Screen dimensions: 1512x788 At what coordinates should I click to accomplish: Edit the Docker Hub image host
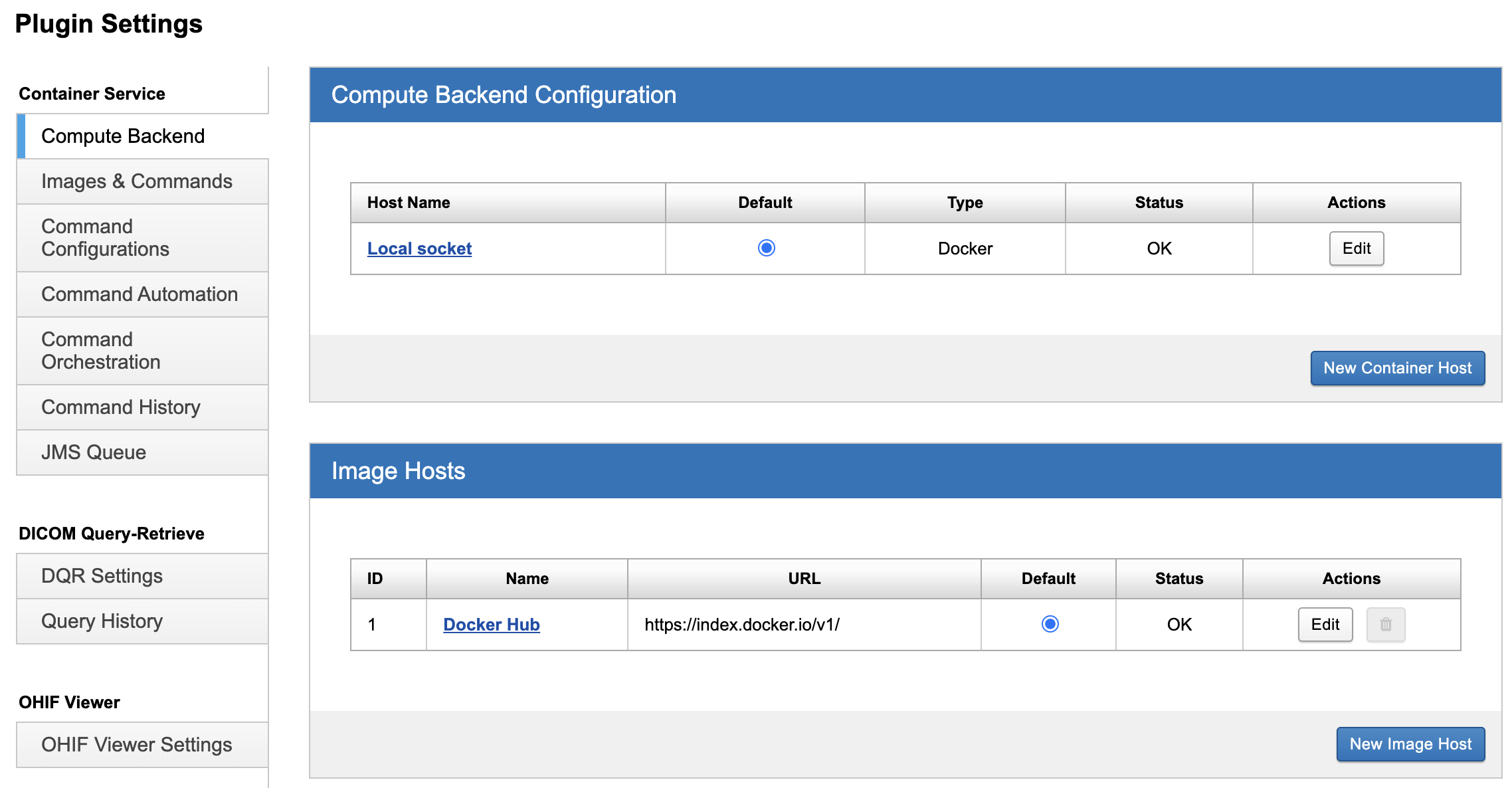coord(1325,625)
